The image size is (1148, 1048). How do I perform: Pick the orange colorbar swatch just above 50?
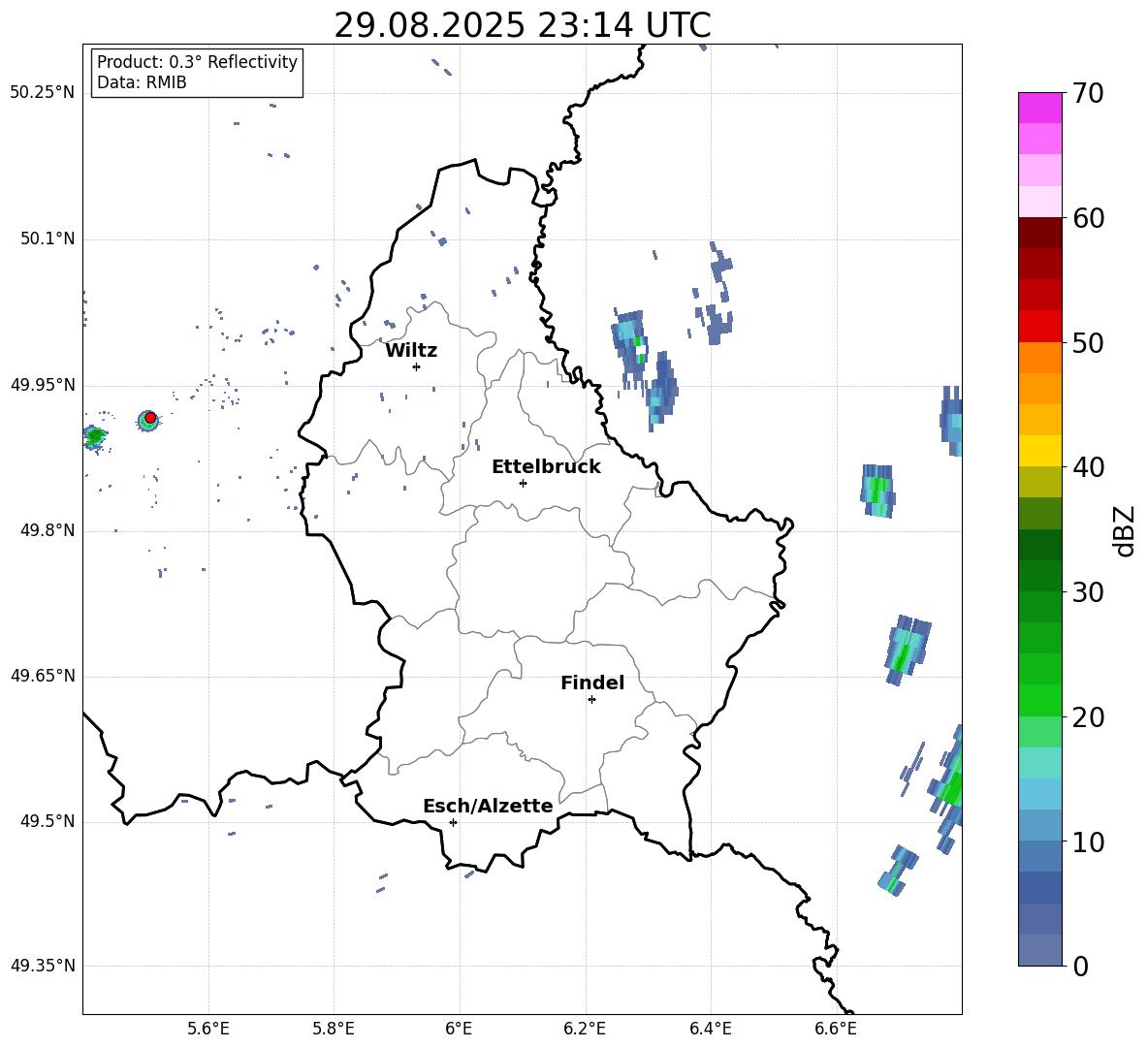tap(1039, 358)
